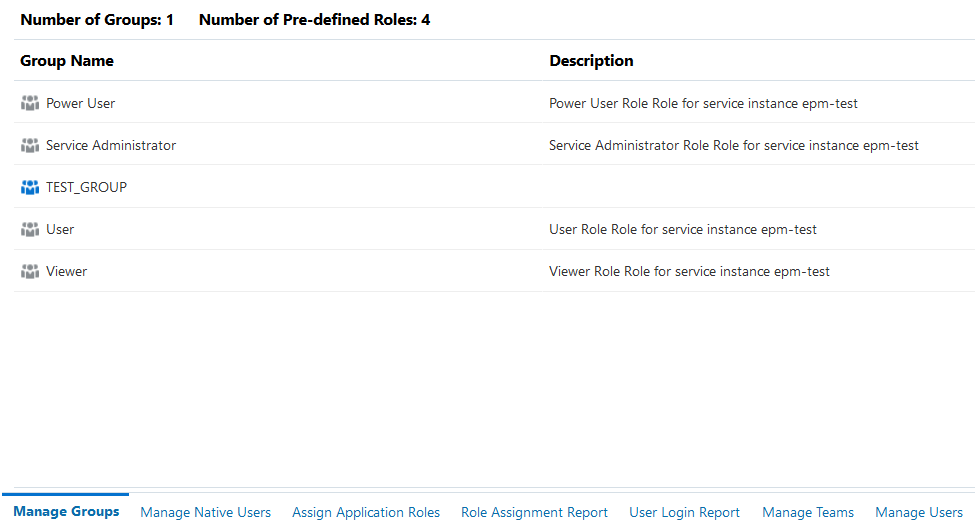
Task: Click the Viewer role group icon
Action: point(30,272)
